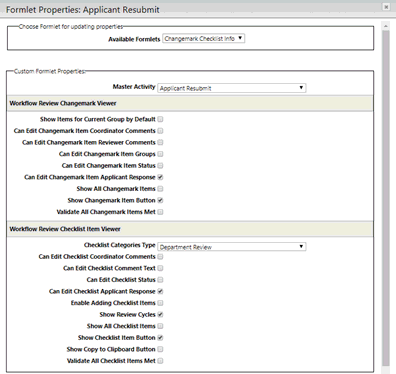Uncheck Show Review Cycles checkbox
396x374 pixels.
click(x=160, y=314)
